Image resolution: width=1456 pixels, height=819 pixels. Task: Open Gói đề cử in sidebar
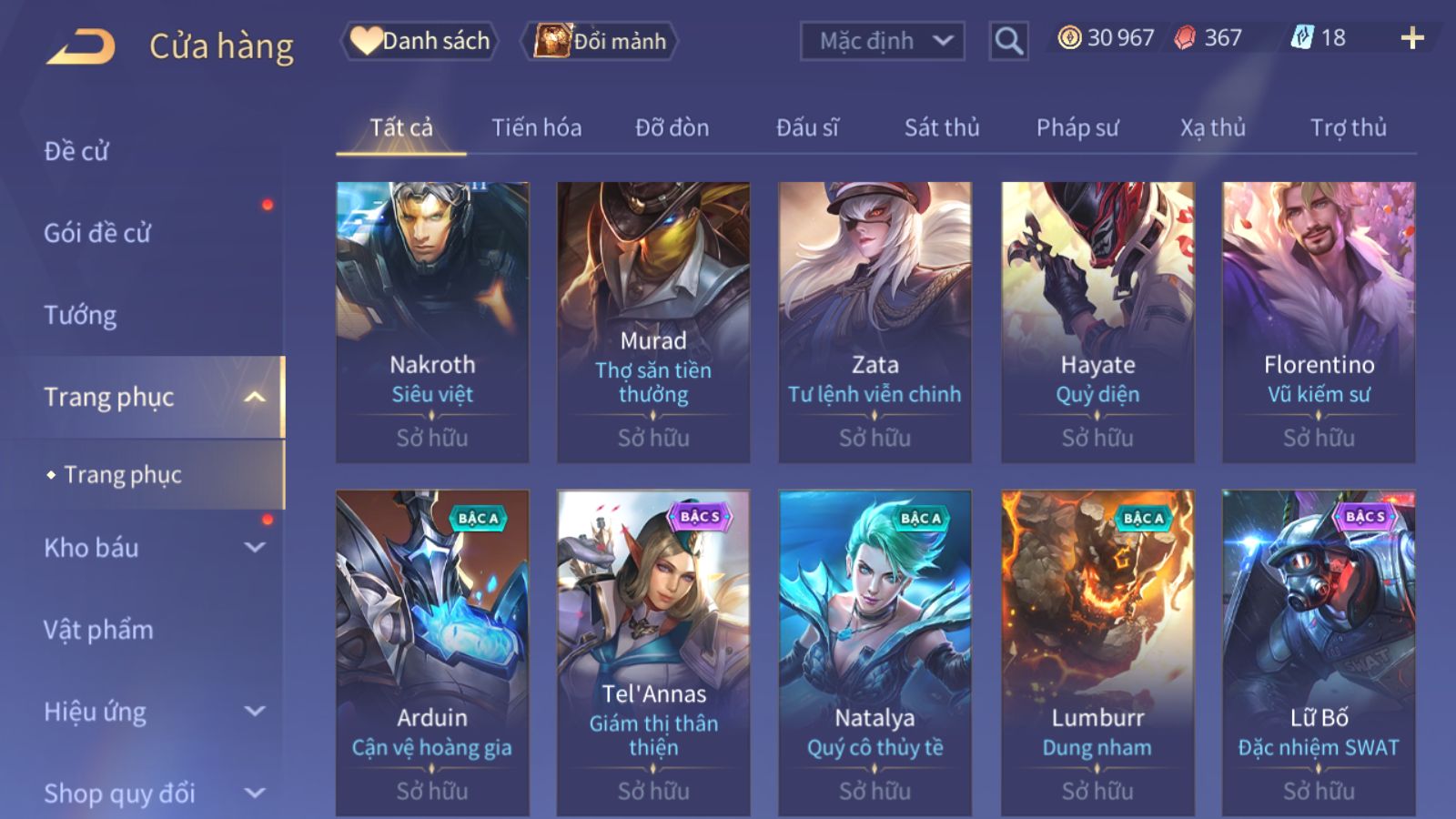click(x=97, y=234)
